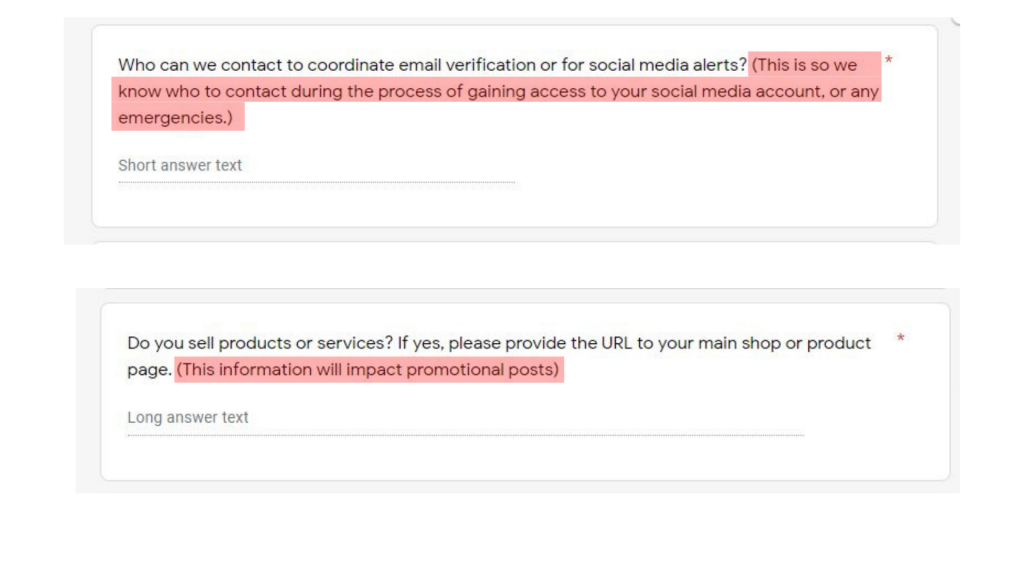This screenshot has width=1024, height=576.
Task: Click the red required asterisk on the second question
Action: click(901, 340)
